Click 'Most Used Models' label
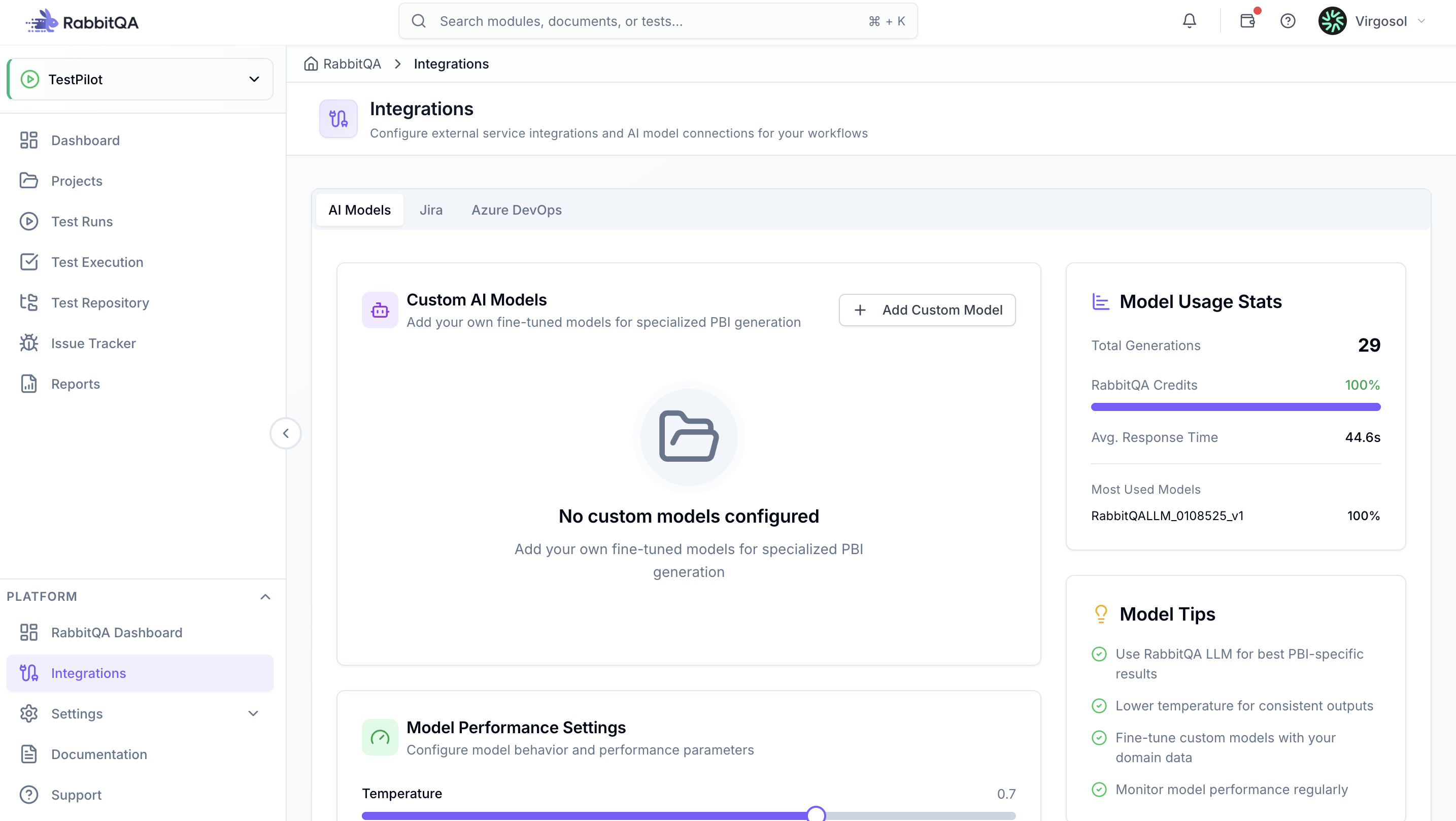Screen dimensions: 1456x821 (x=1146, y=489)
